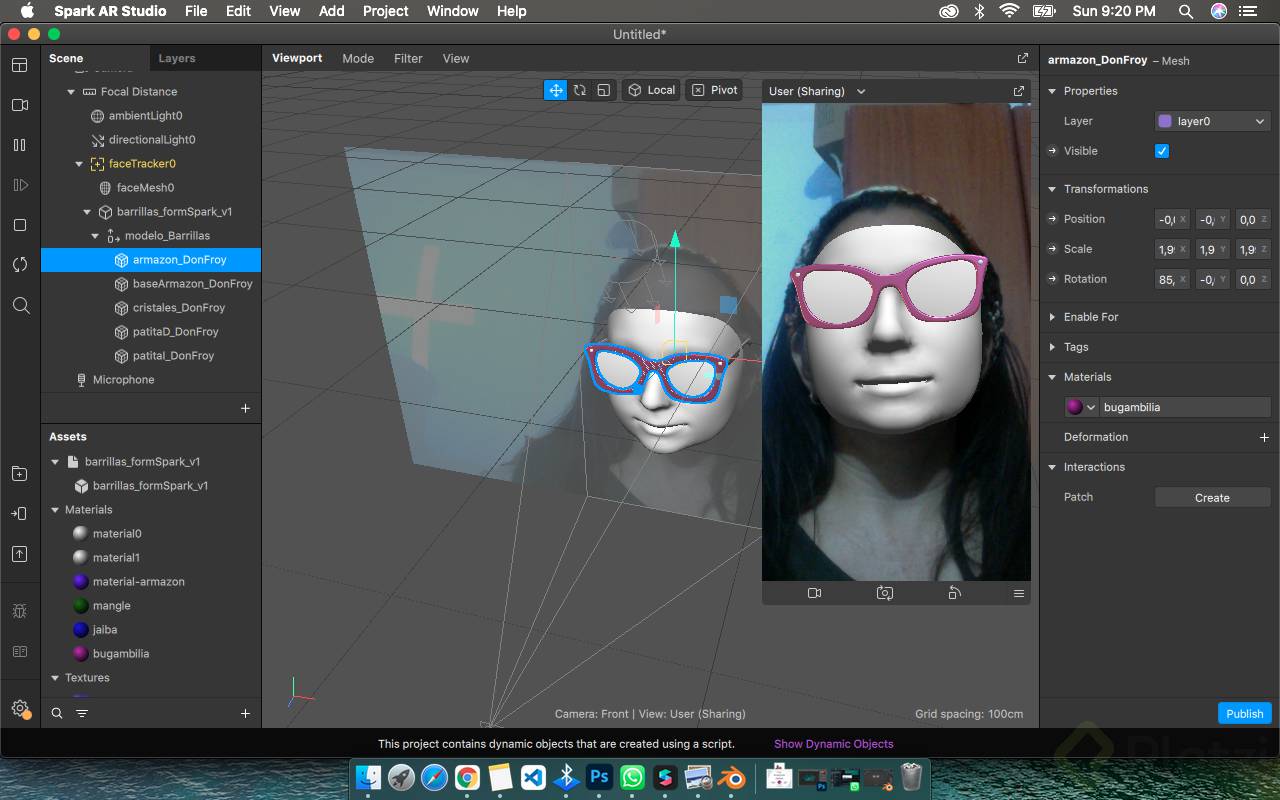Collapse the Materials folder in Assets
The height and width of the screenshot is (800, 1280).
click(x=55, y=510)
